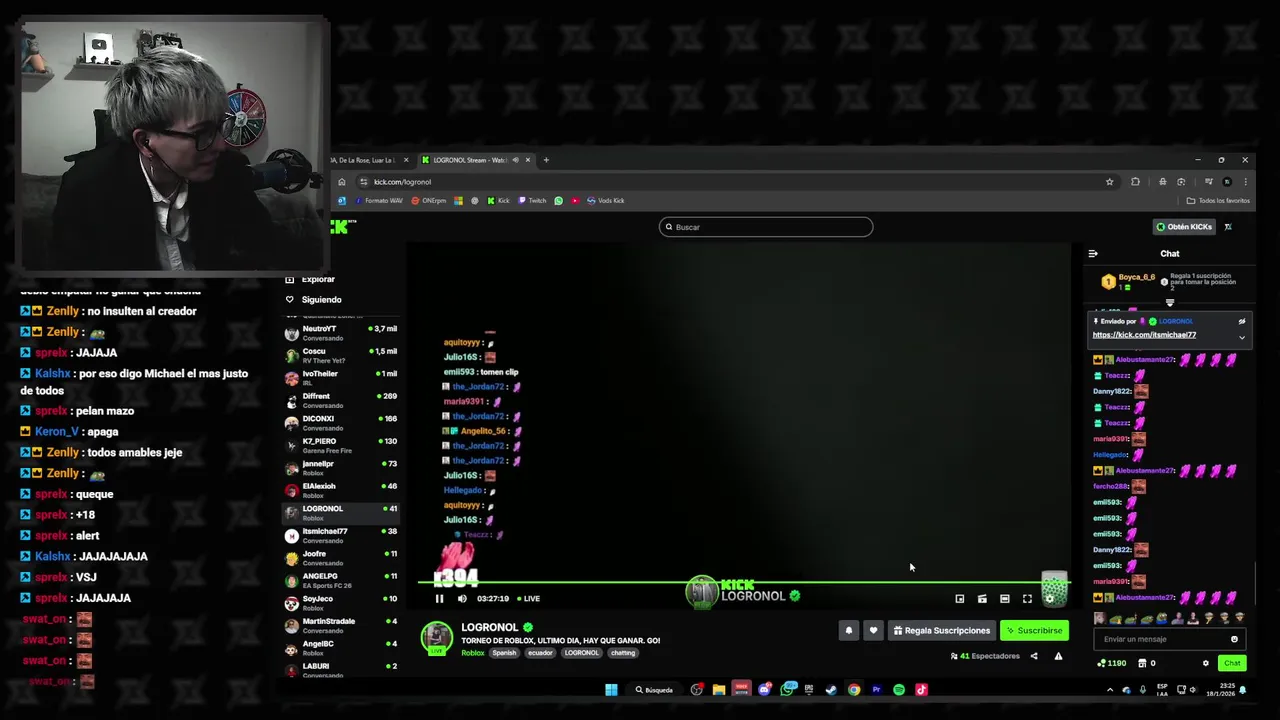Open the emoji picker in chat input
Viewport: 1280px width, 720px height.
pos(1234,639)
